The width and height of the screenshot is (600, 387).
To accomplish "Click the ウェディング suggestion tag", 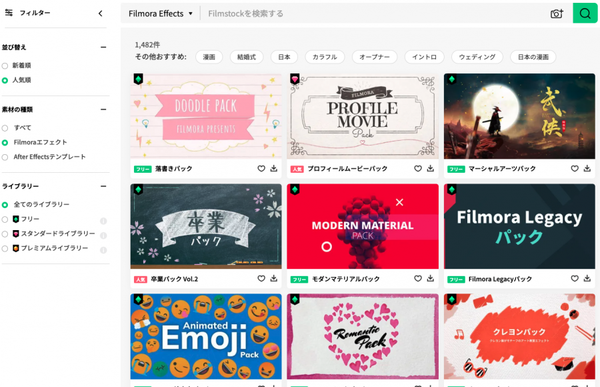I will [x=477, y=57].
